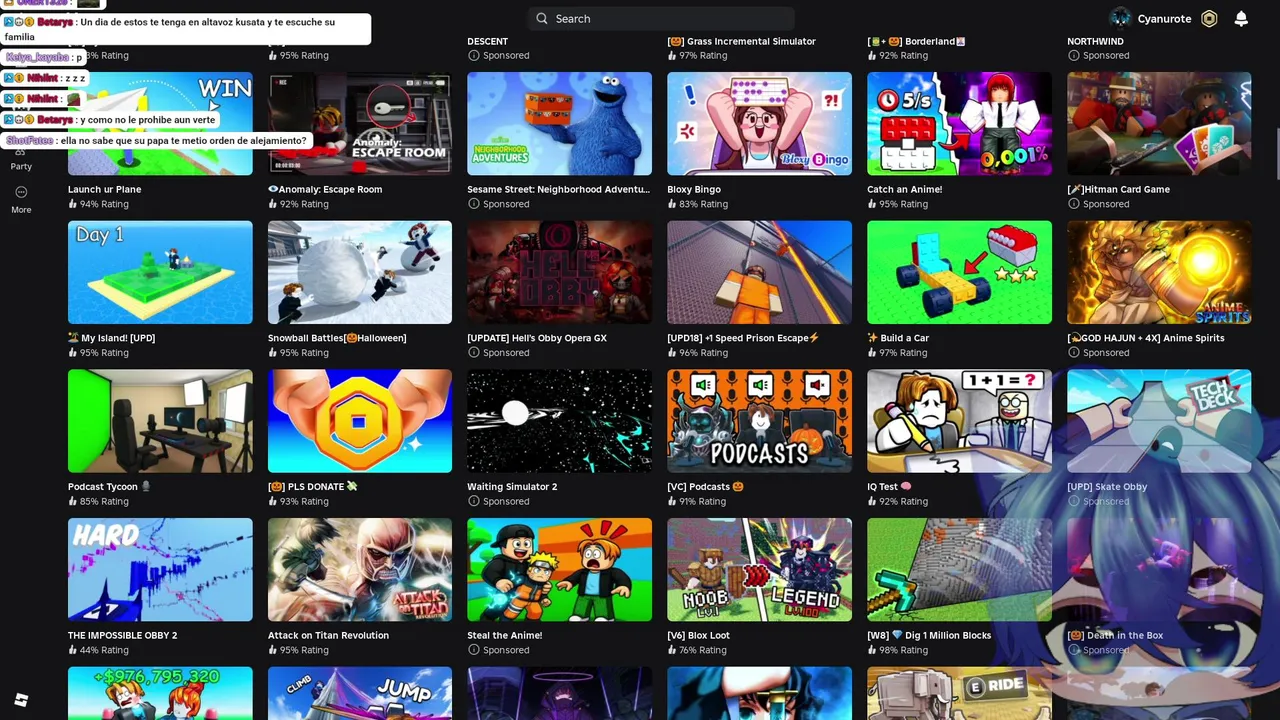Screen dimensions: 1280x720
Task: Open Podcast Tycoon thumbnail
Action: tap(160, 421)
